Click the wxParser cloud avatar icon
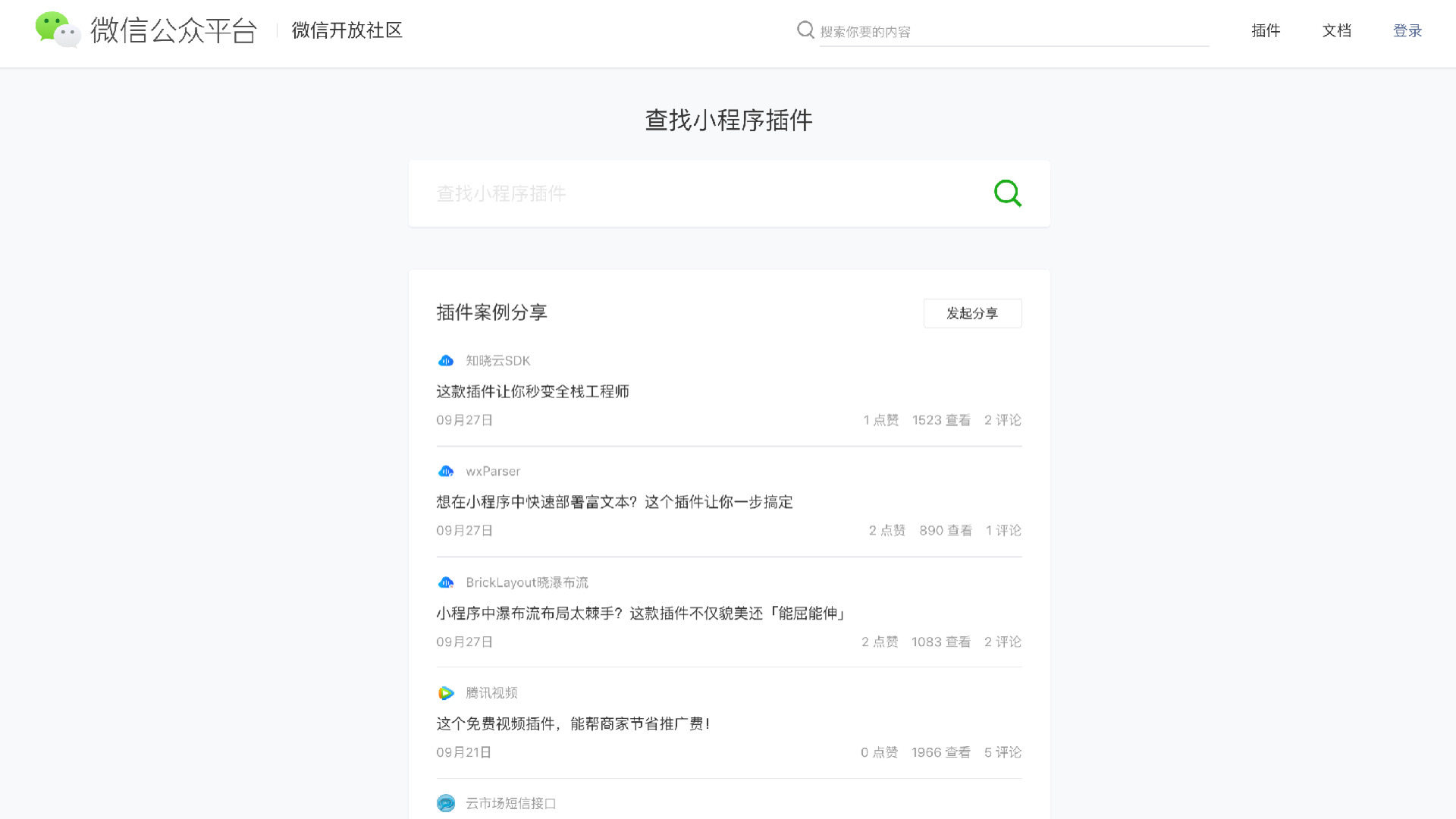 pyautogui.click(x=446, y=472)
